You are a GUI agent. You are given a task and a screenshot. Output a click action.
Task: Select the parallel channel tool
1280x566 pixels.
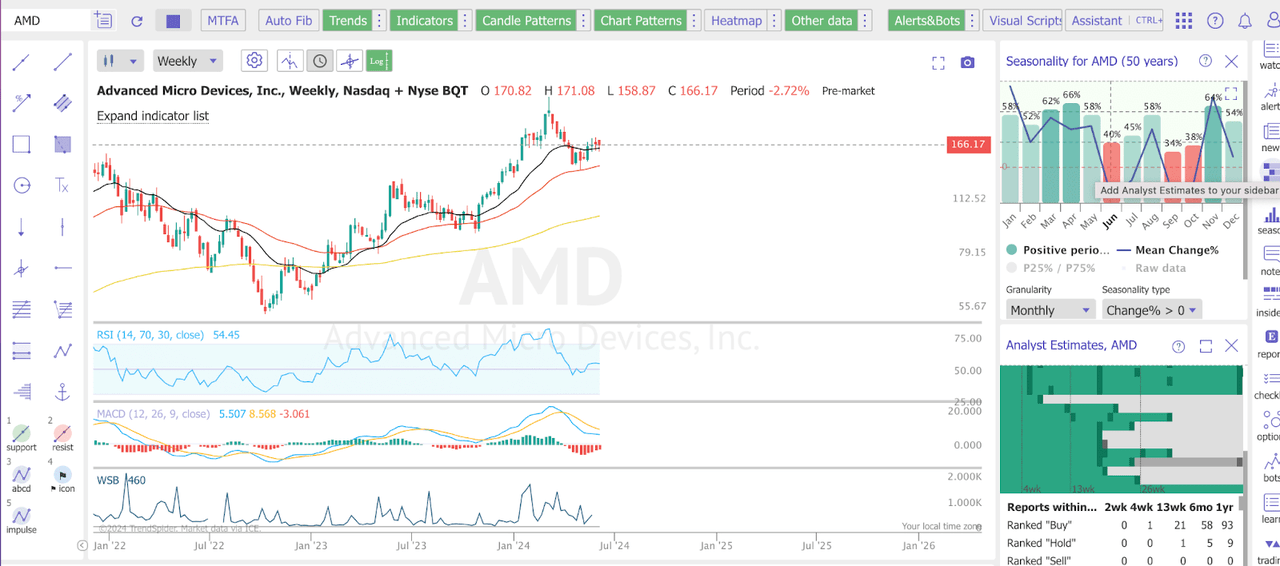click(63, 103)
